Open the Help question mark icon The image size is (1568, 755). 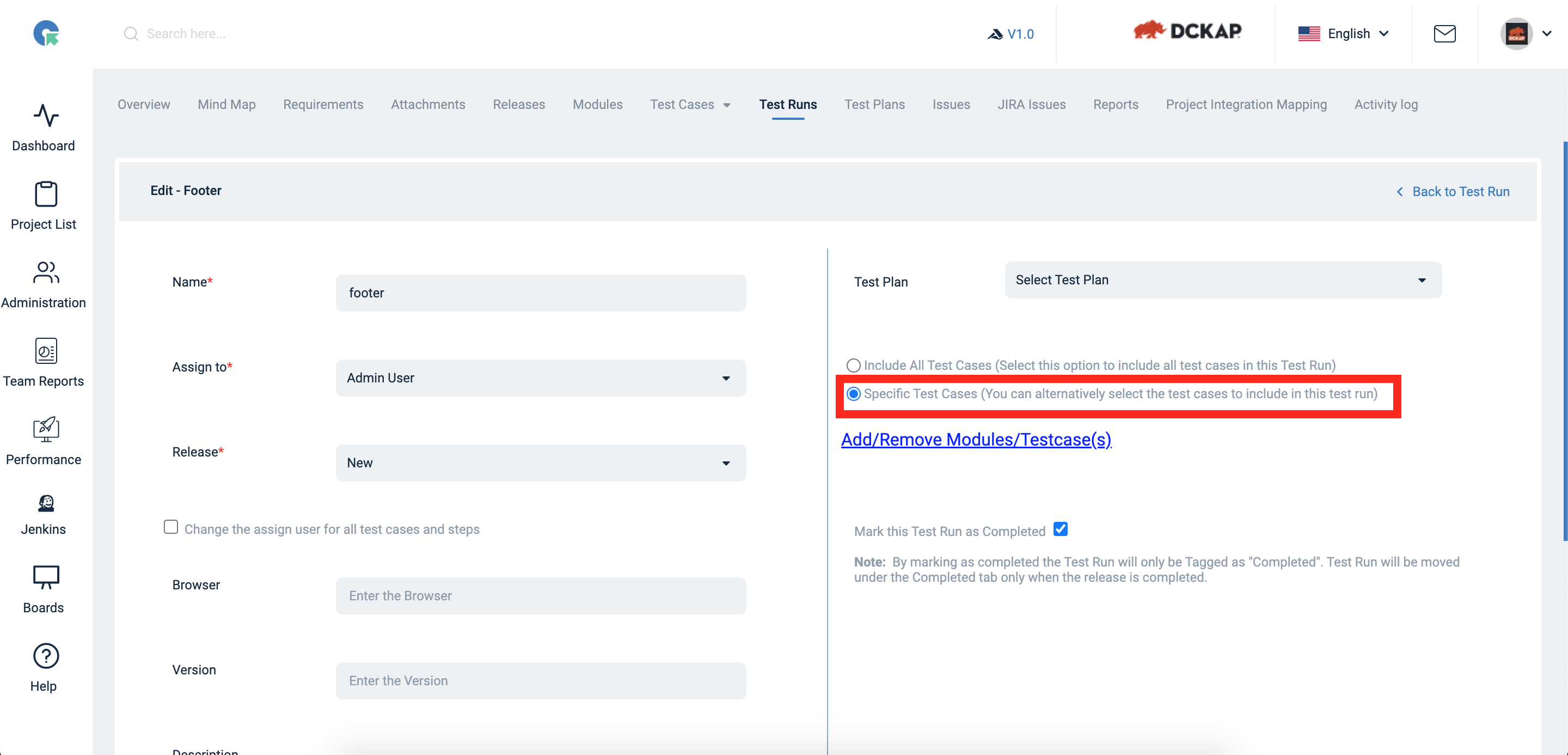tap(46, 656)
